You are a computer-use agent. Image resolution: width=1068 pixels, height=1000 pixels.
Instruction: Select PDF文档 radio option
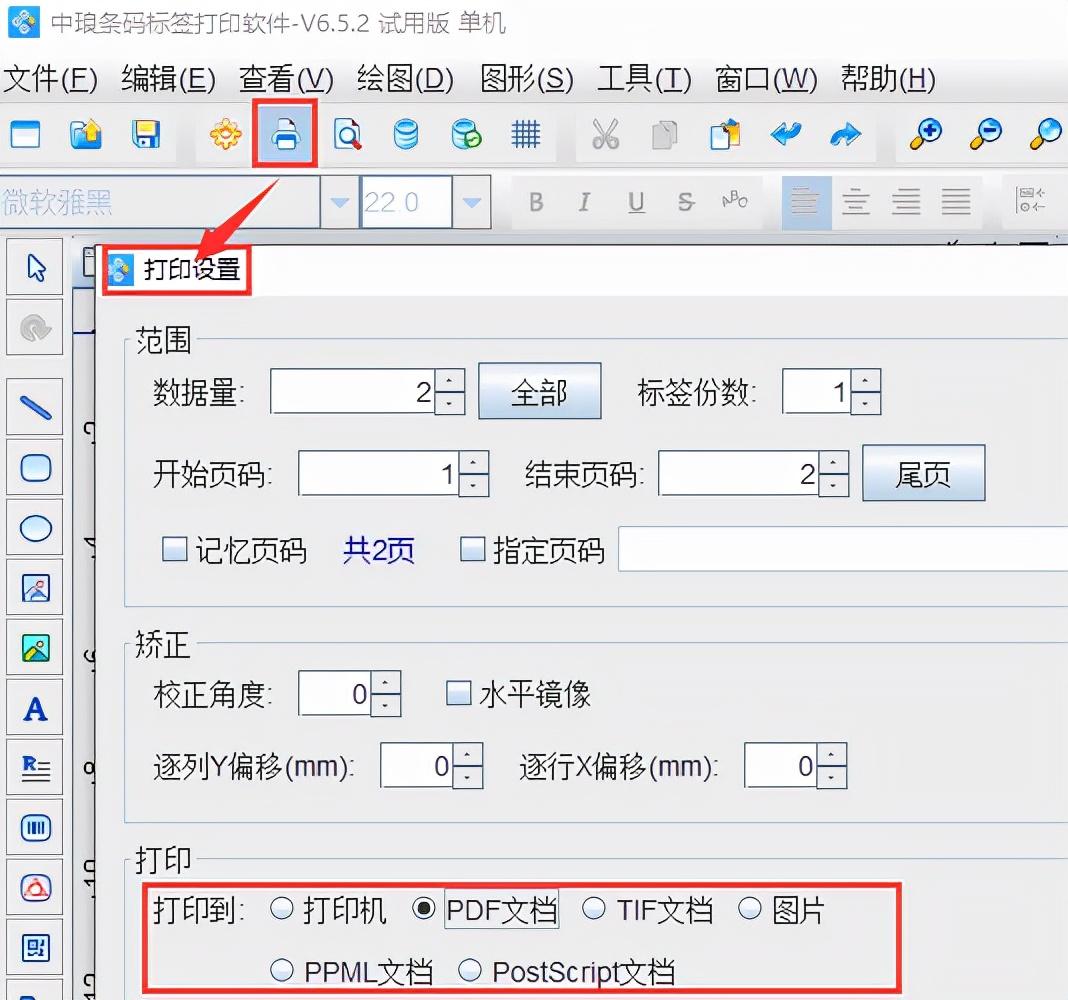click(423, 908)
